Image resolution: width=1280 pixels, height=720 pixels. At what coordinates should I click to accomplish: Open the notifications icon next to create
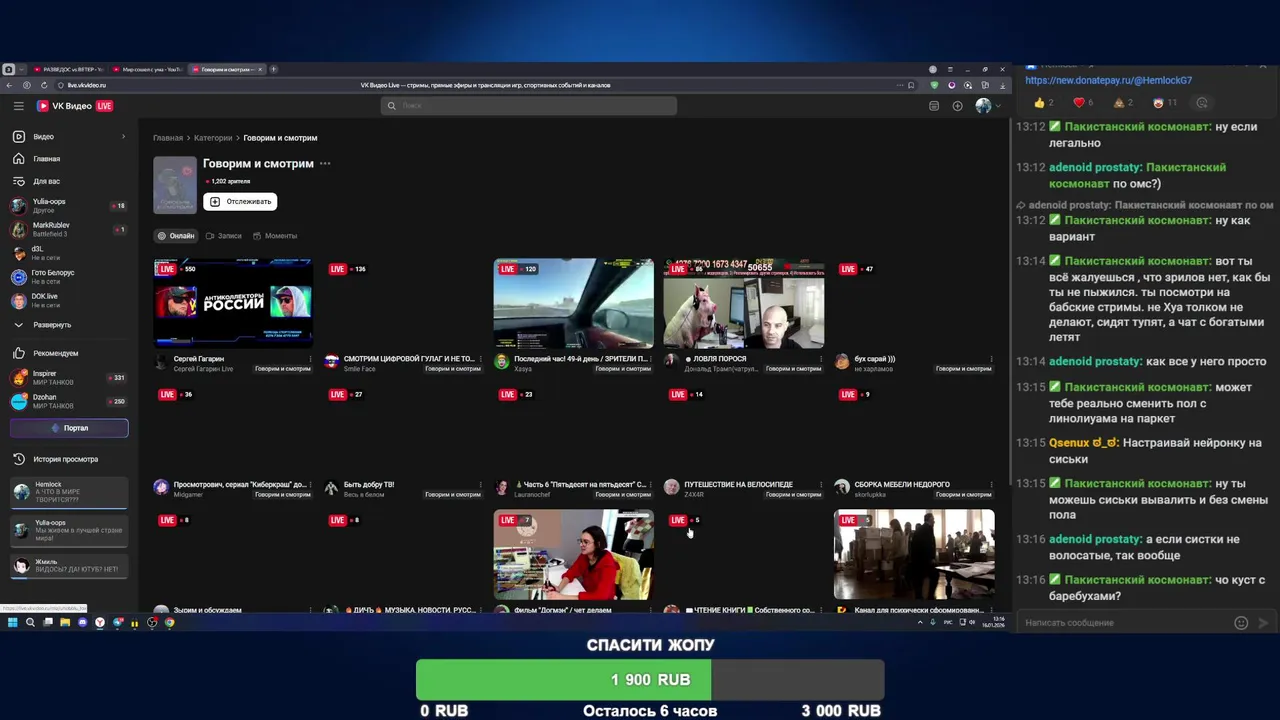click(934, 106)
